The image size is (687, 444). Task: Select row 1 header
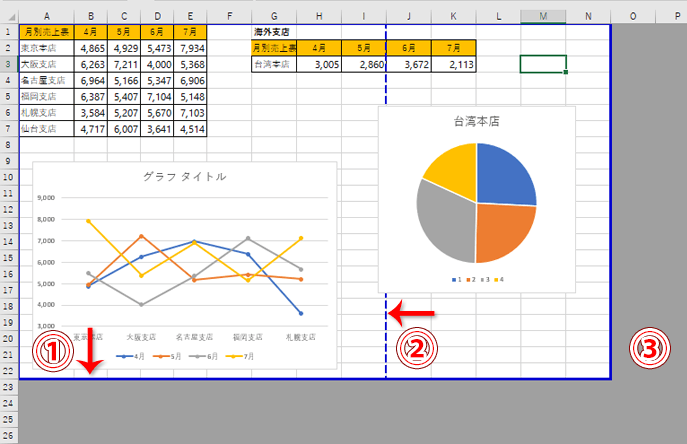tap(8, 32)
